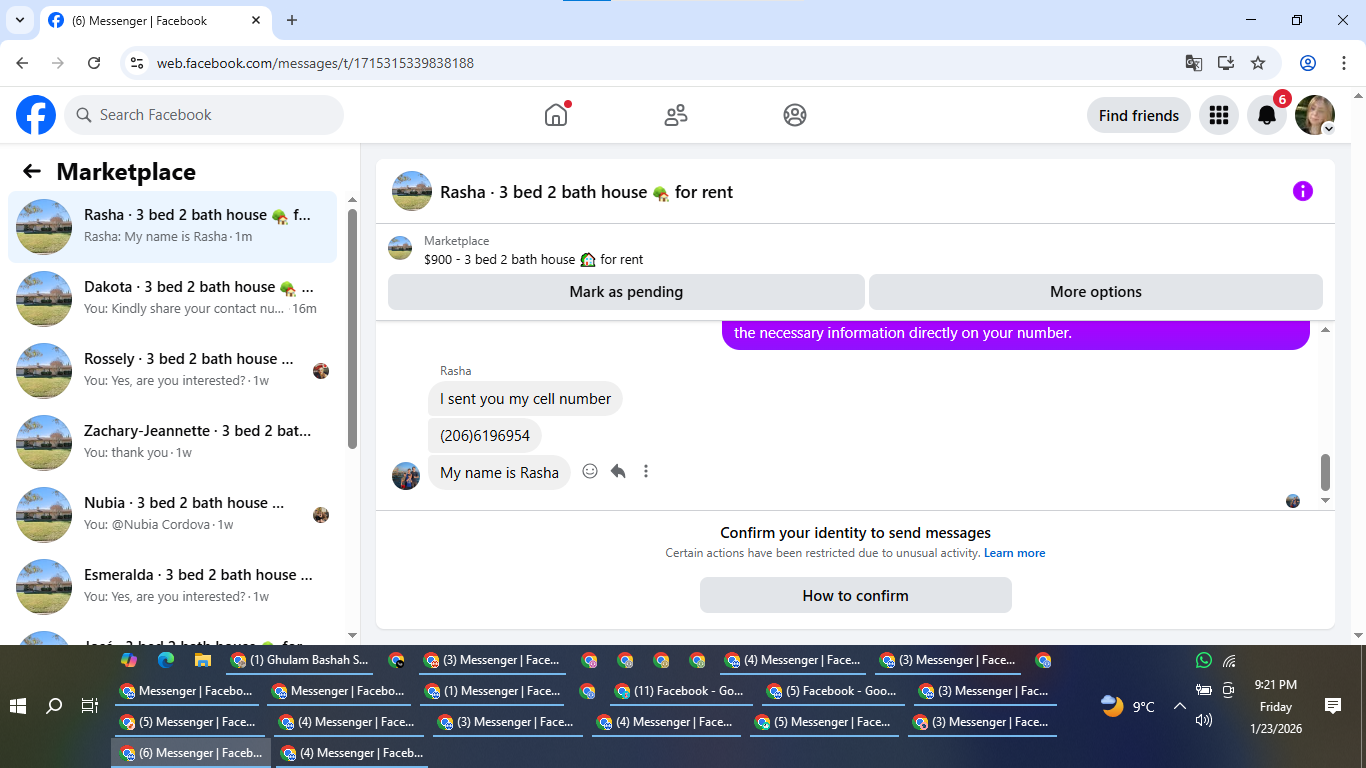
Task: Reply to the "My name is Rasha" message
Action: tap(618, 471)
